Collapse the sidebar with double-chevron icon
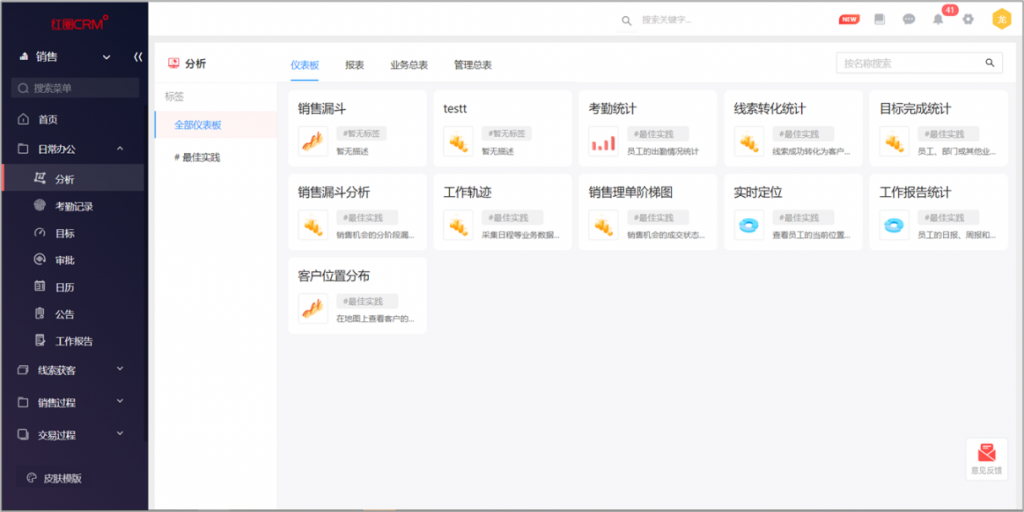The width and height of the screenshot is (1024, 512). click(x=138, y=57)
